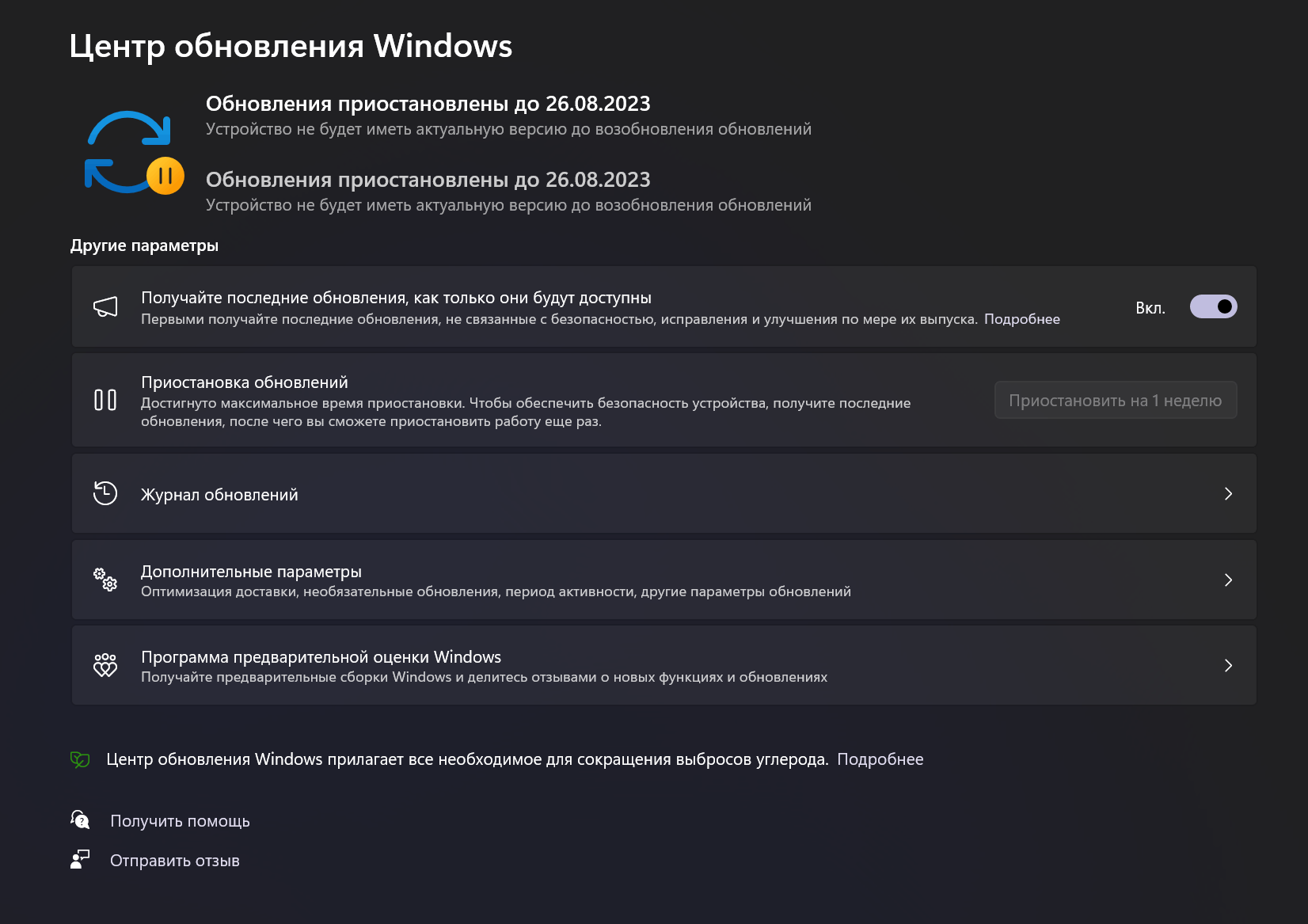The image size is (1308, 924).
Task: Select the Журнал обновлений row title
Action: pos(219,495)
